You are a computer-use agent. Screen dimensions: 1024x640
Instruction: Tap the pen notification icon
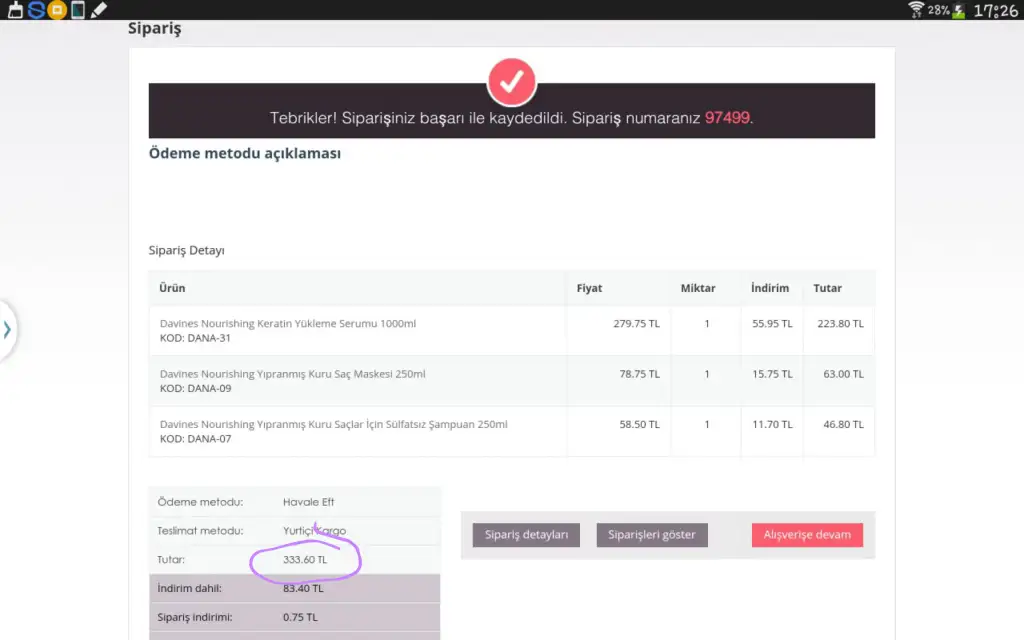click(x=99, y=10)
